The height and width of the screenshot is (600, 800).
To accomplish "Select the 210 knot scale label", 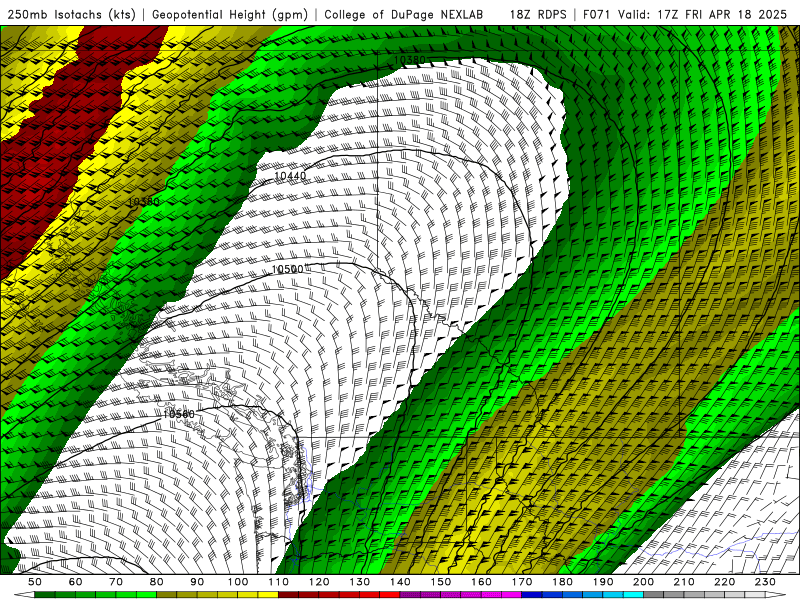I will pos(684,582).
